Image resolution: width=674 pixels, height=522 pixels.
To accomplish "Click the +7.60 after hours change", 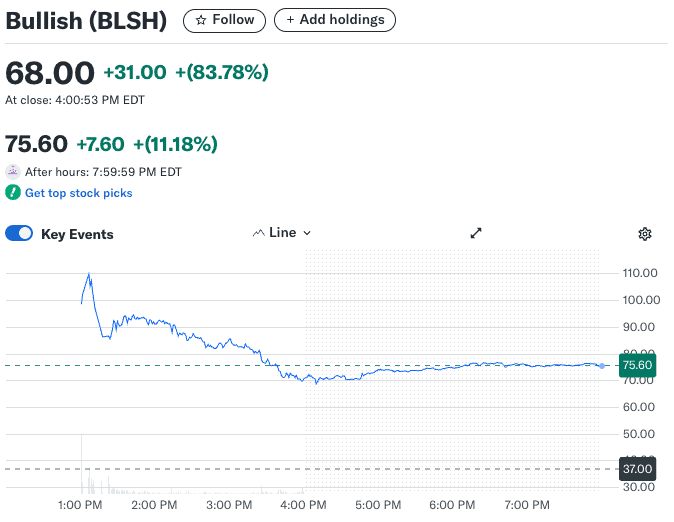I will (101, 144).
